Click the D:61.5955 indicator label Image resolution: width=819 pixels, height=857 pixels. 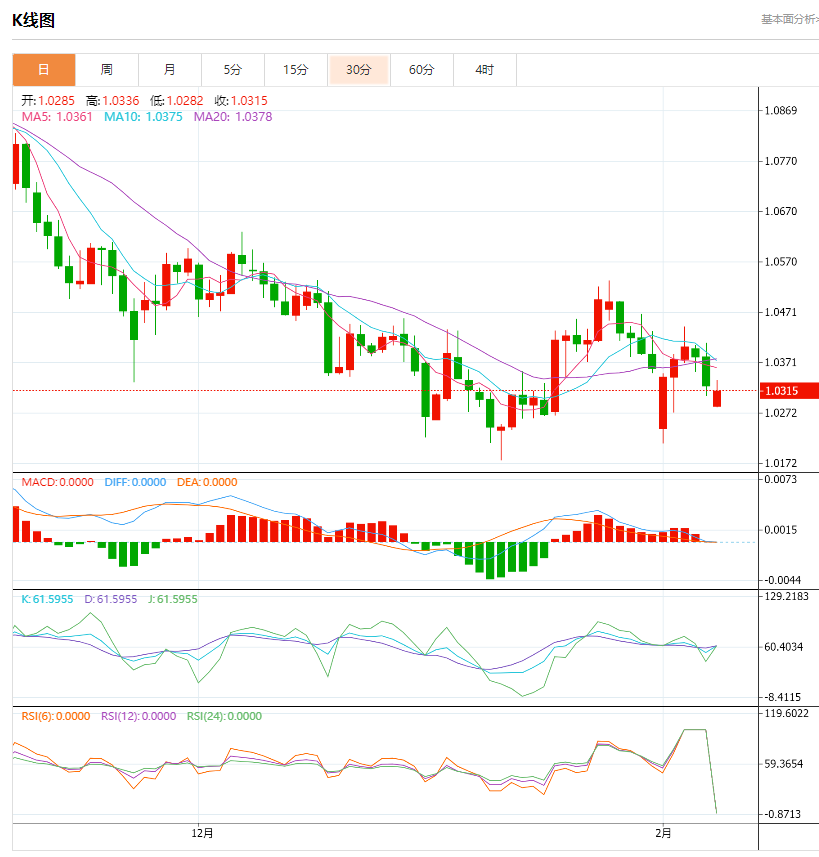pos(110,599)
